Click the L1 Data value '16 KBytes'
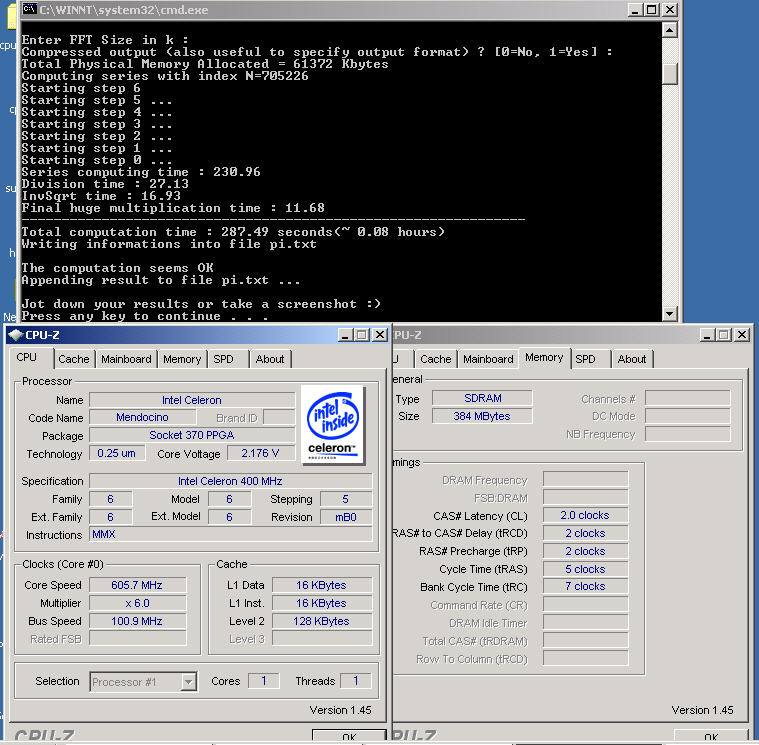 pos(321,585)
